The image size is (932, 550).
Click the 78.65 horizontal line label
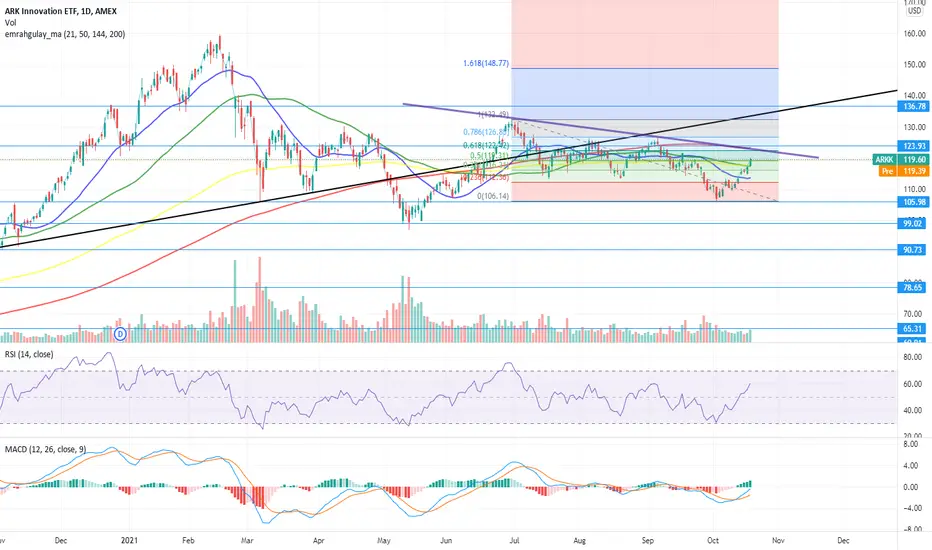point(914,287)
